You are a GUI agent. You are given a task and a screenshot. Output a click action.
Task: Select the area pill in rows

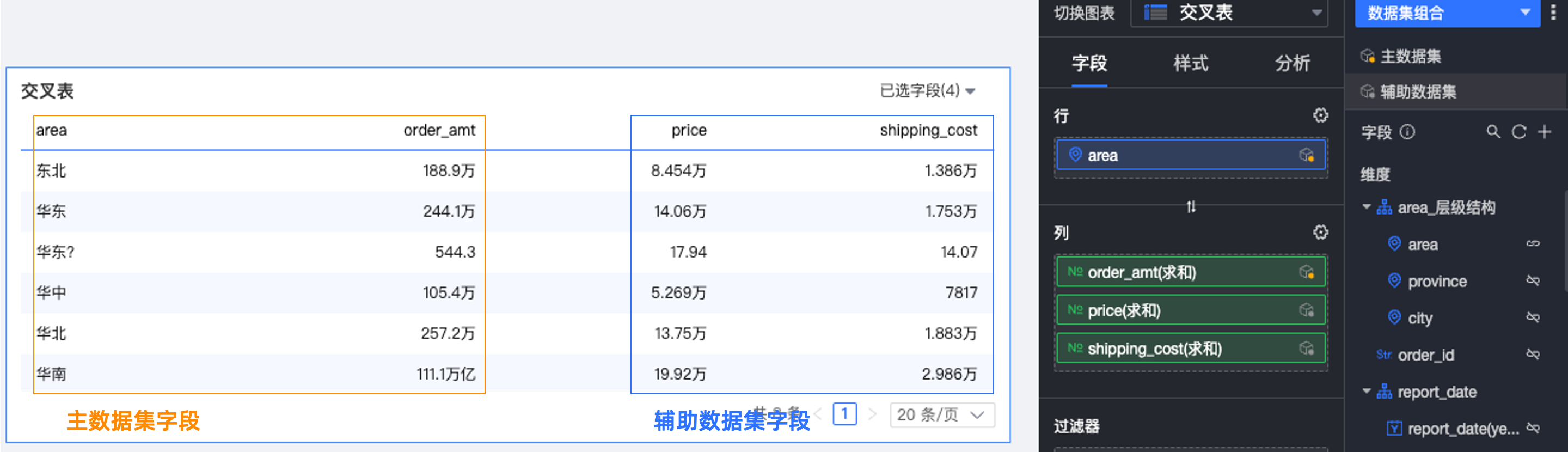1191,155
